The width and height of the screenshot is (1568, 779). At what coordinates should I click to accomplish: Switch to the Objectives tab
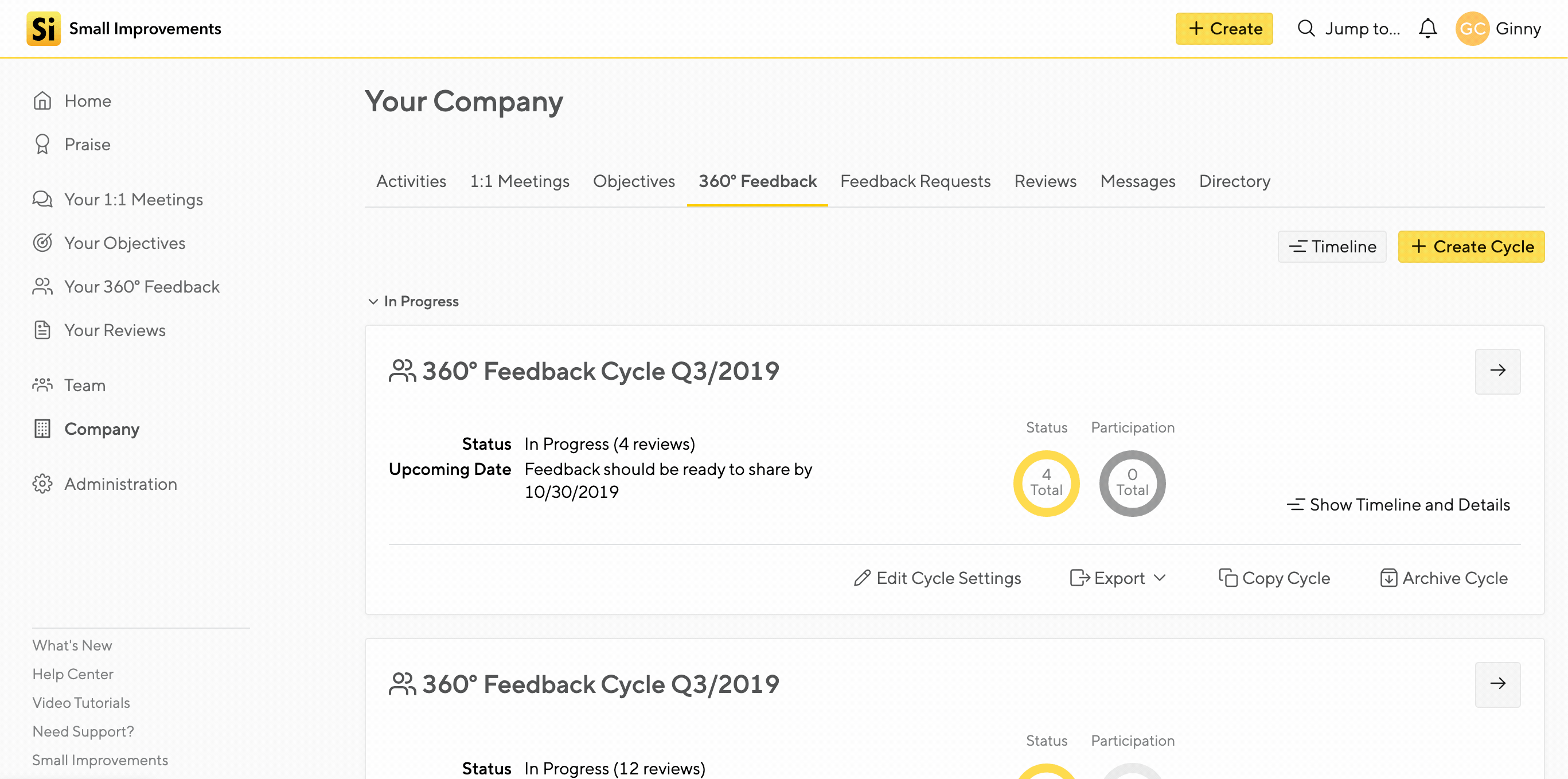634,181
